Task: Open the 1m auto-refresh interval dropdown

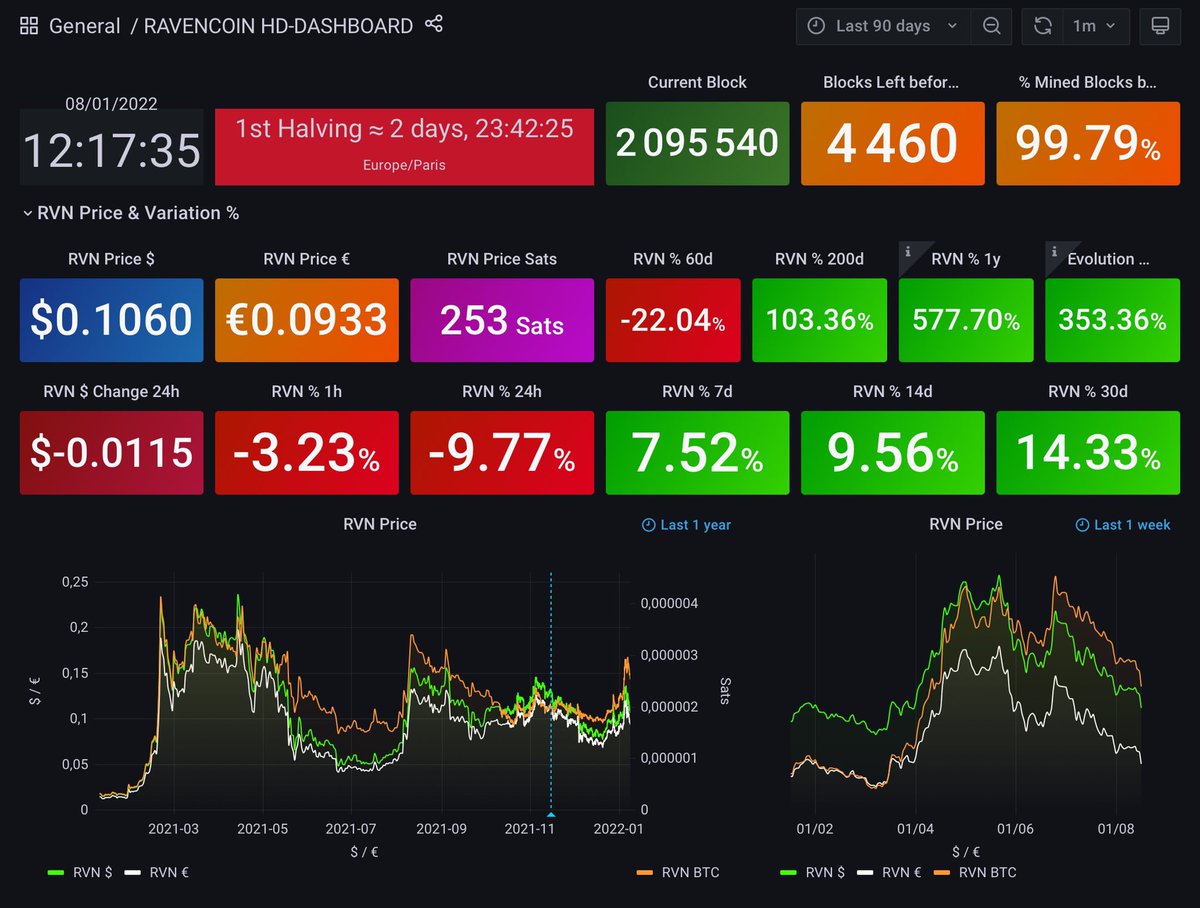Action: (1092, 26)
